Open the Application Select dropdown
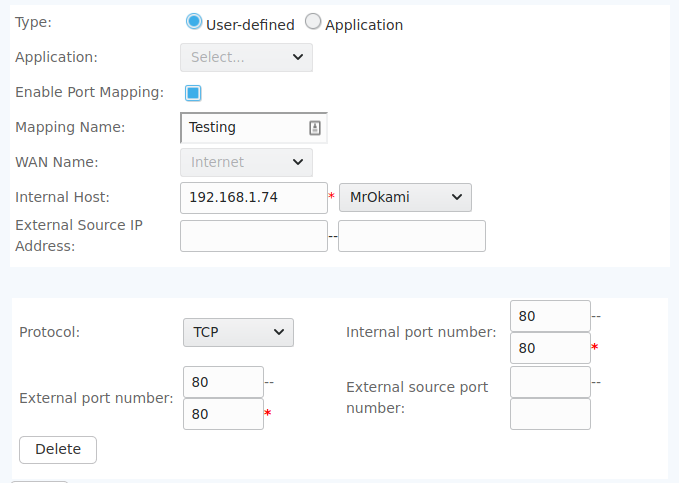This screenshot has width=679, height=483. click(246, 58)
